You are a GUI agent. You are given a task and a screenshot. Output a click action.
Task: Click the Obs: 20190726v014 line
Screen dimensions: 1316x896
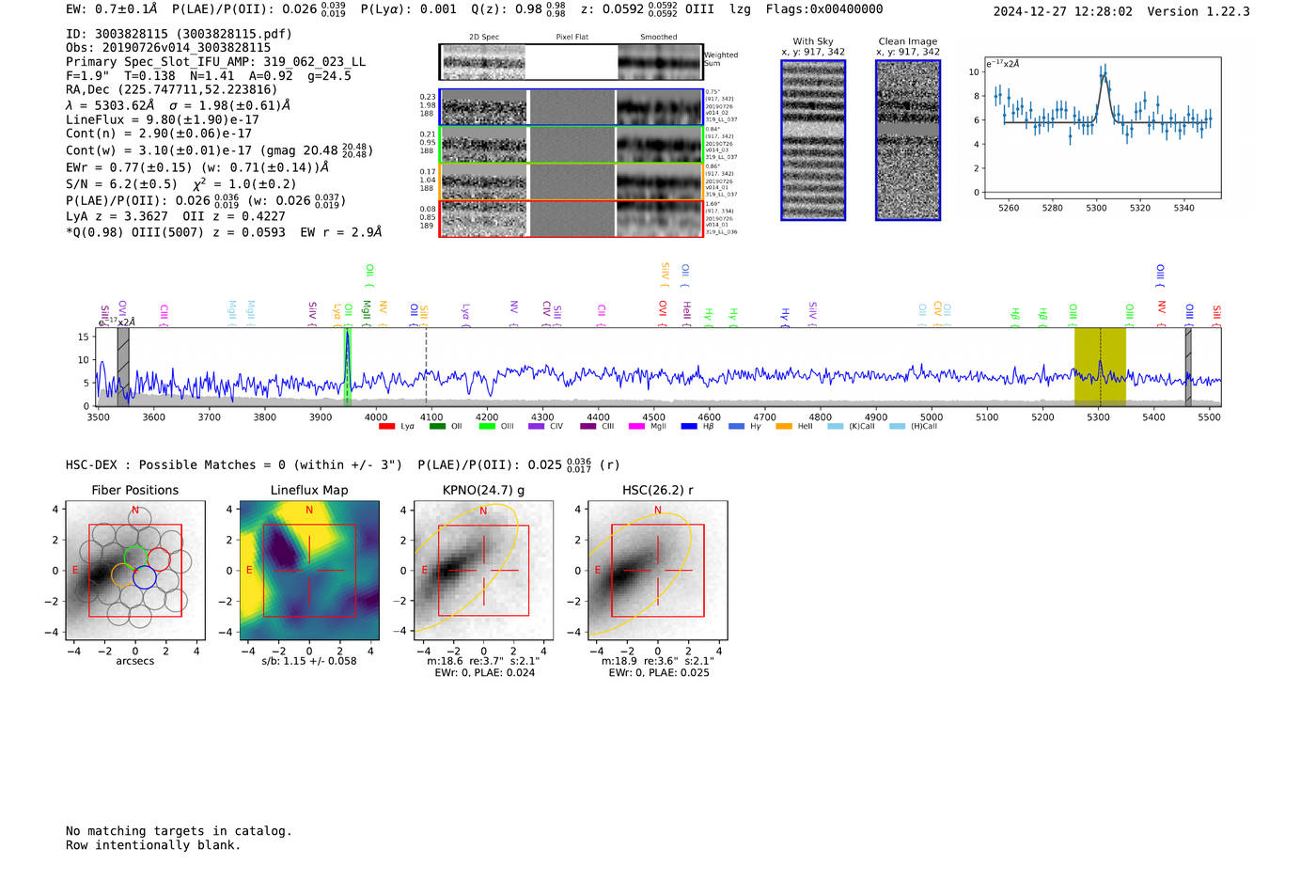click(168, 48)
